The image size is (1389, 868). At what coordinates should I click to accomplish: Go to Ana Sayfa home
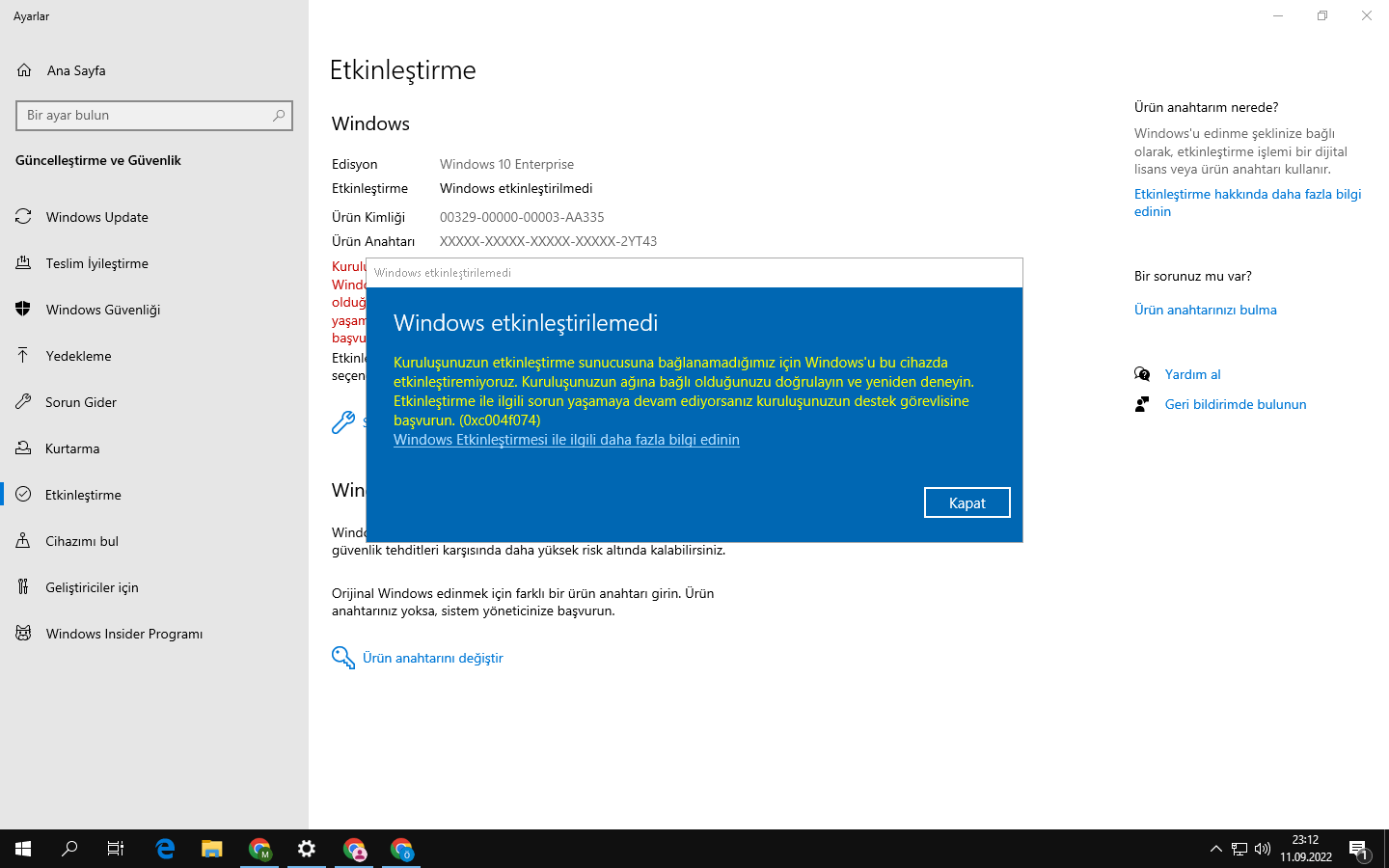tap(76, 70)
